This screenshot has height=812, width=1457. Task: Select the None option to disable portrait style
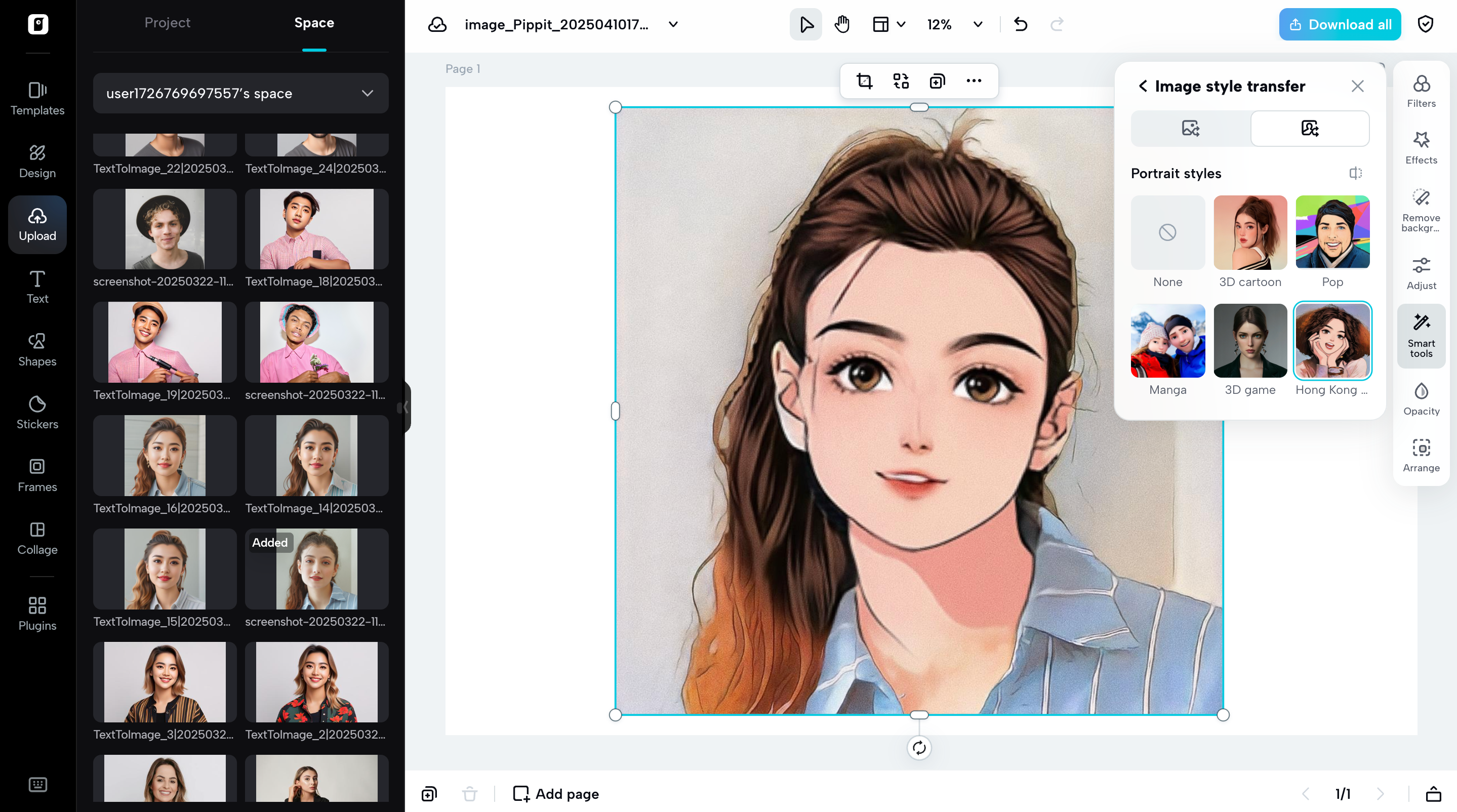tap(1167, 232)
